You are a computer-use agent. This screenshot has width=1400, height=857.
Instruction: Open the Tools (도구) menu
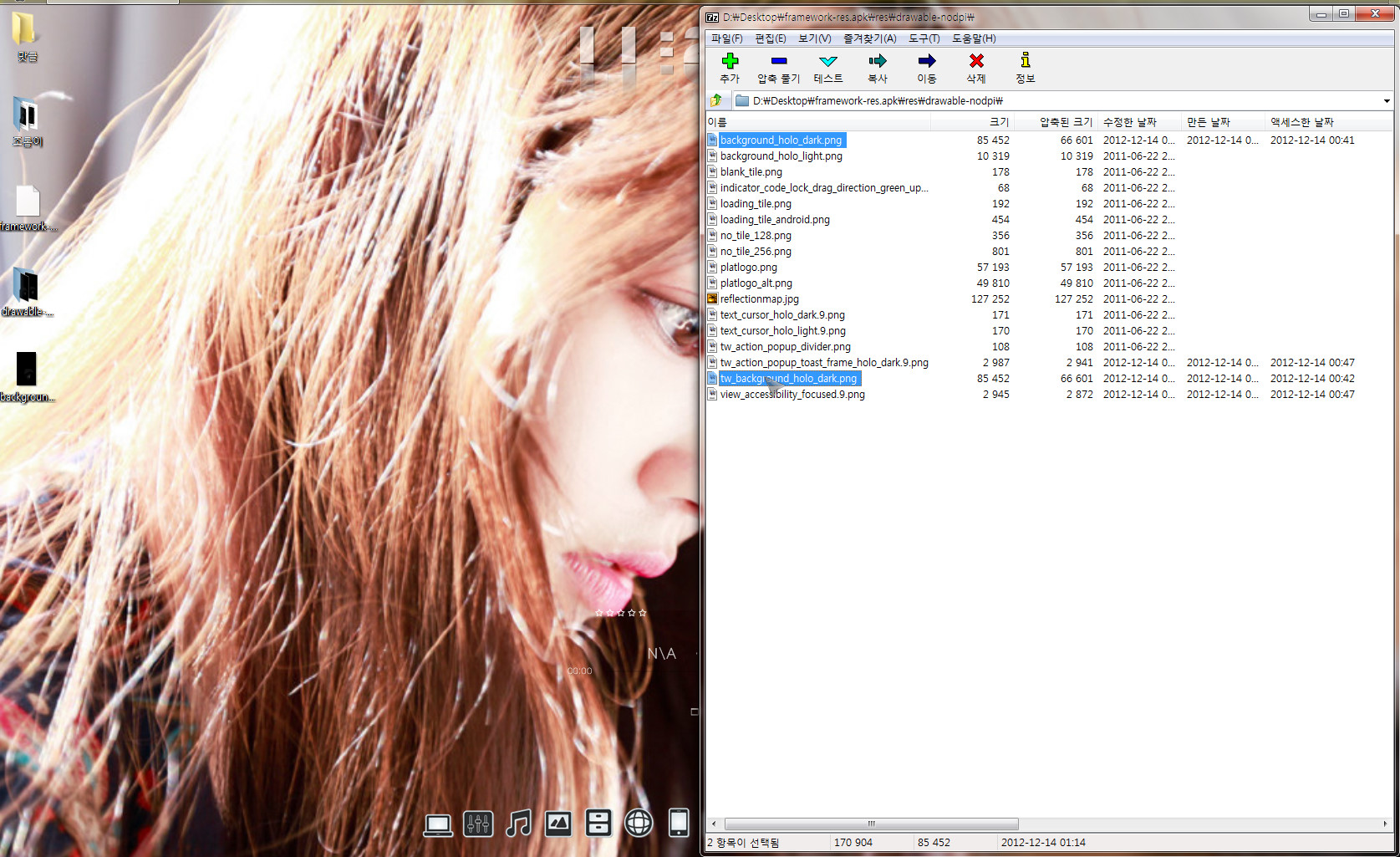point(924,38)
